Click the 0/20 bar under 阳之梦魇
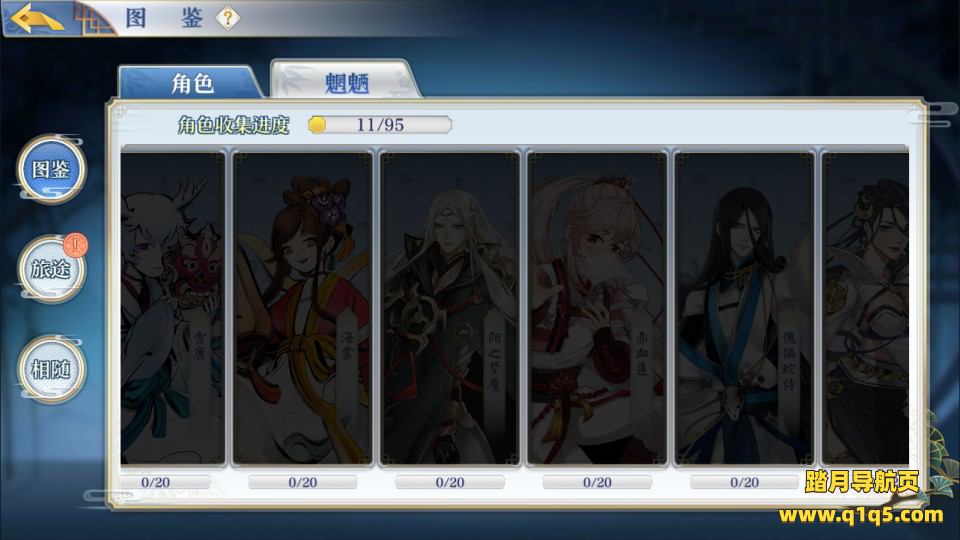Screen dimensions: 960x540 450,482
